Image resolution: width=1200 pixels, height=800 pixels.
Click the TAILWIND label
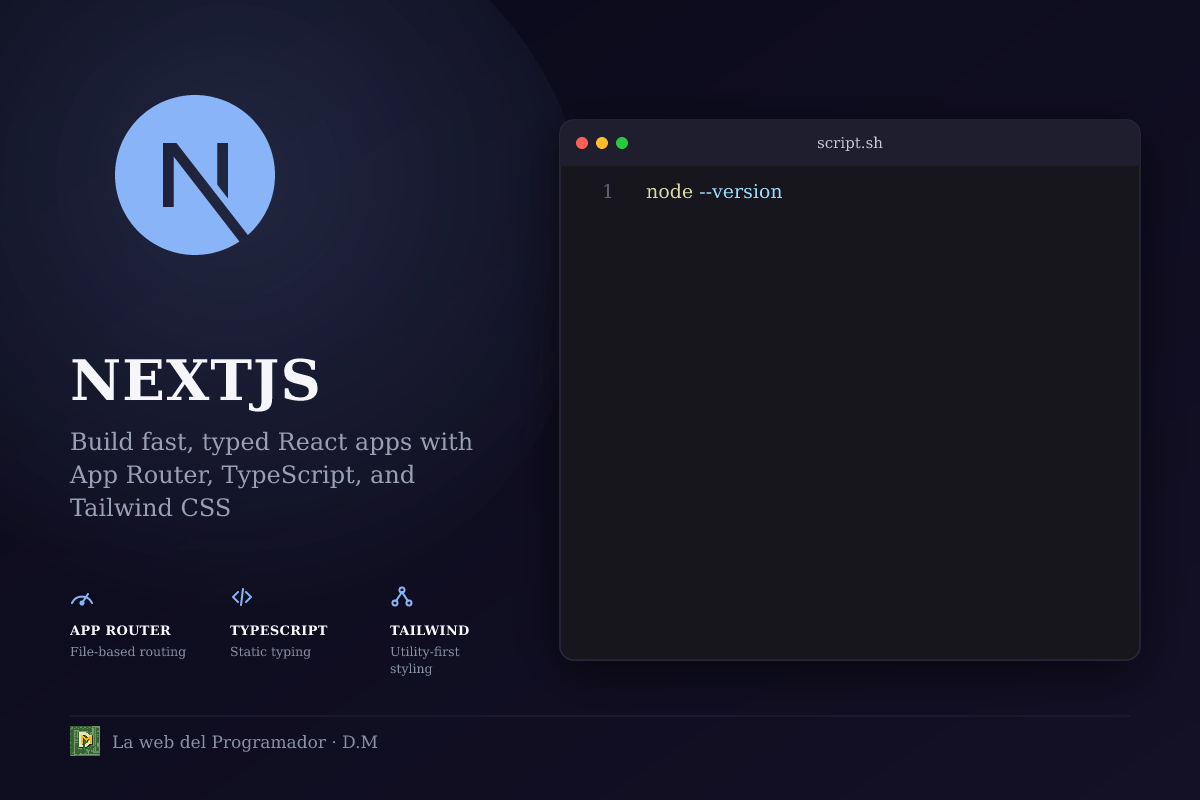430,631
